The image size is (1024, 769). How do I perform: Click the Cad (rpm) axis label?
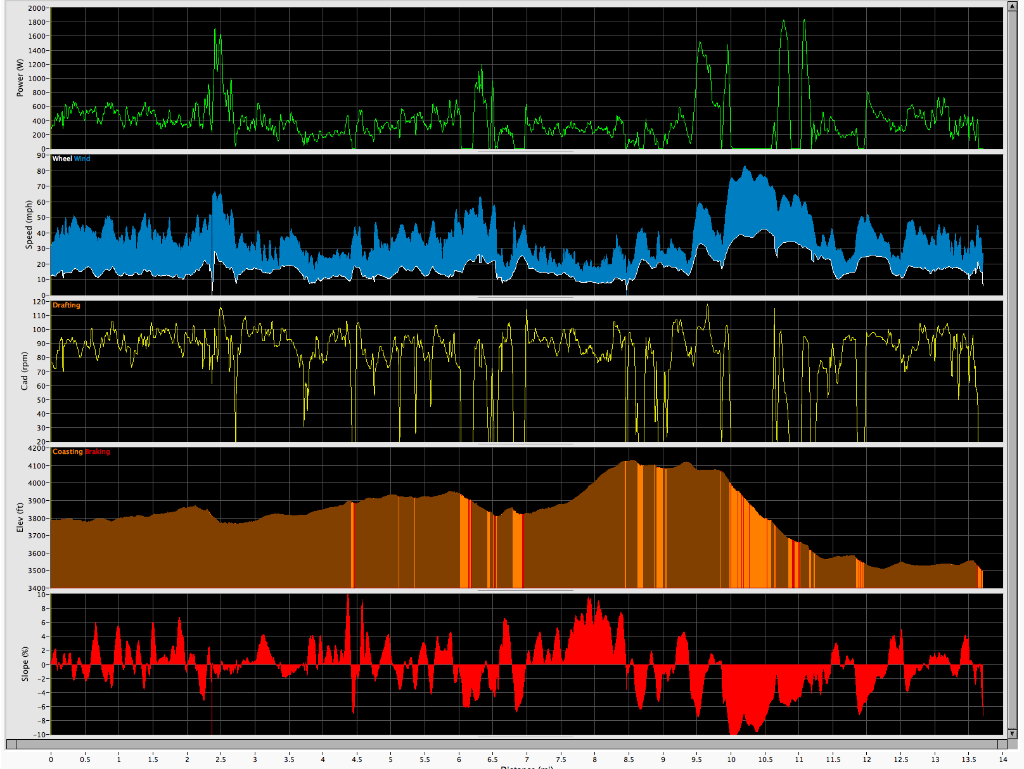(x=20, y=370)
